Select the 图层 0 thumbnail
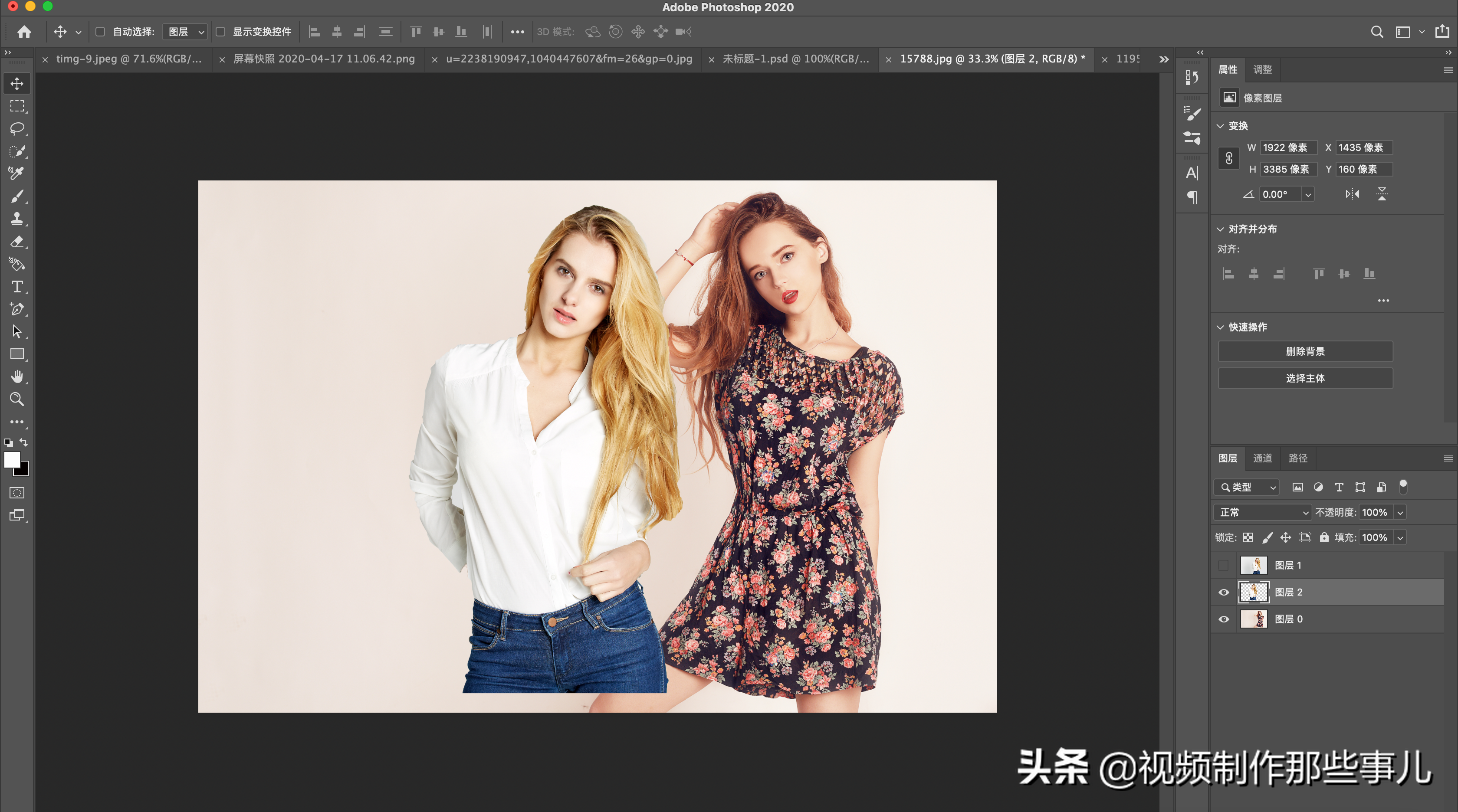The width and height of the screenshot is (1458, 812). (x=1254, y=619)
